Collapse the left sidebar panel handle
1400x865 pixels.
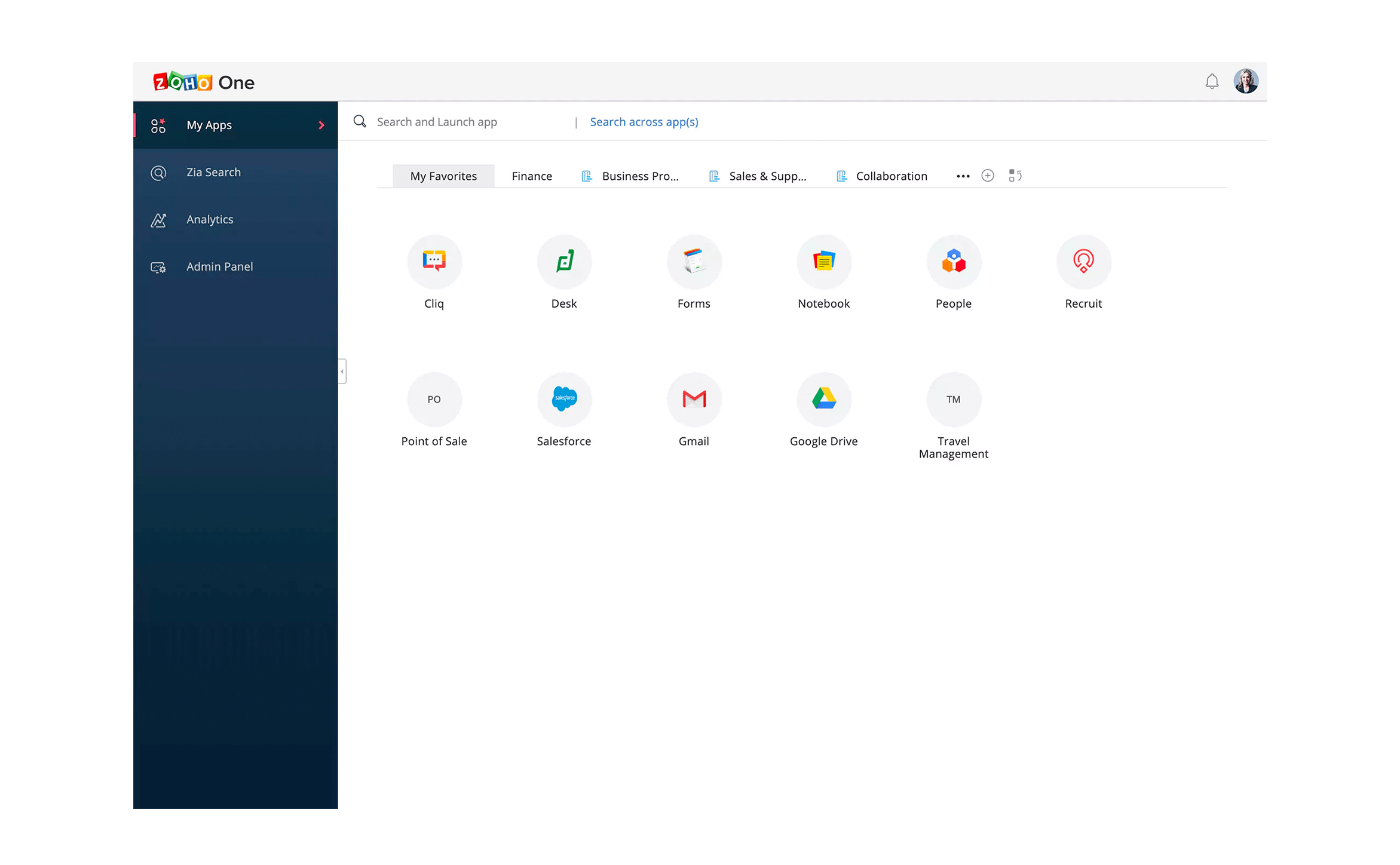point(342,371)
